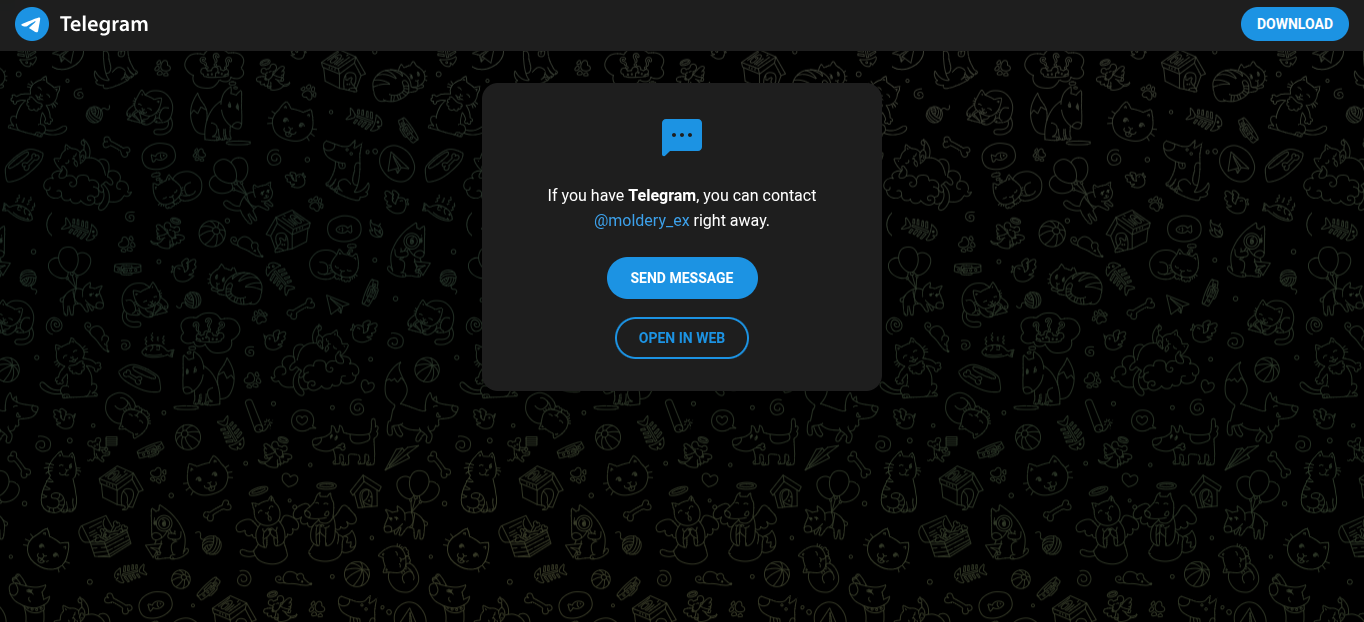Click the "If you have" text
1364x622 pixels.
tap(586, 196)
